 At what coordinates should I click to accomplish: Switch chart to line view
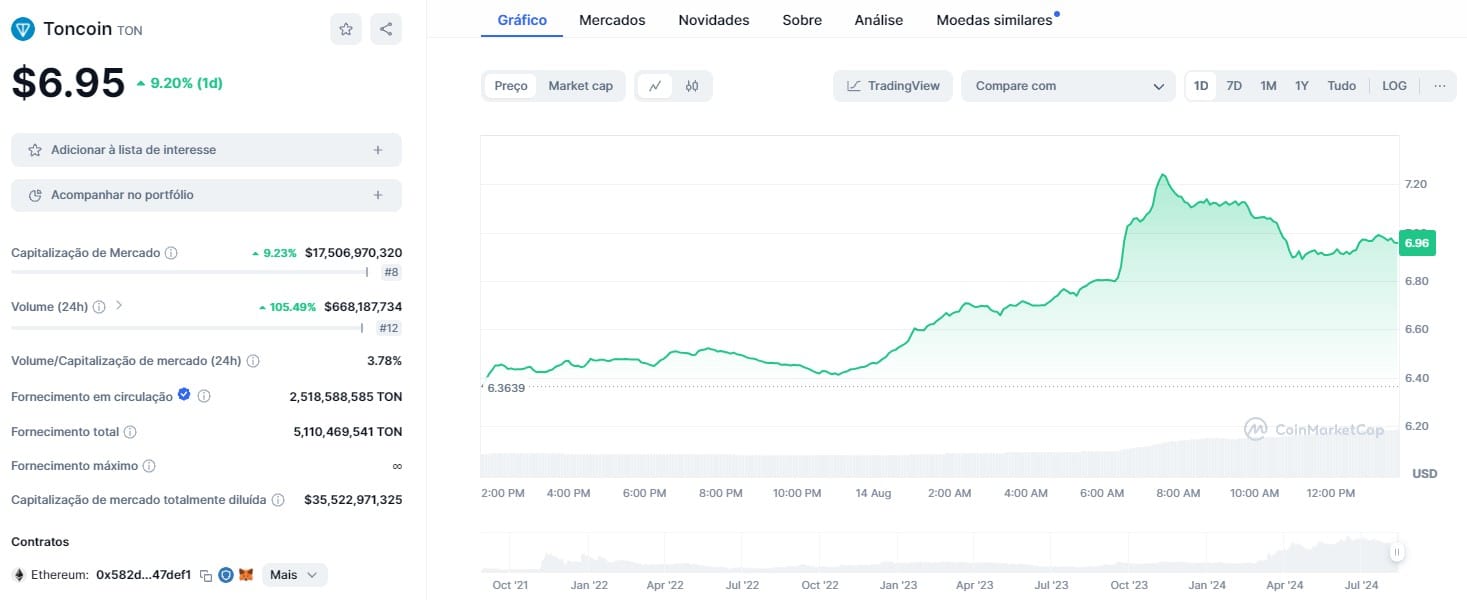[655, 86]
